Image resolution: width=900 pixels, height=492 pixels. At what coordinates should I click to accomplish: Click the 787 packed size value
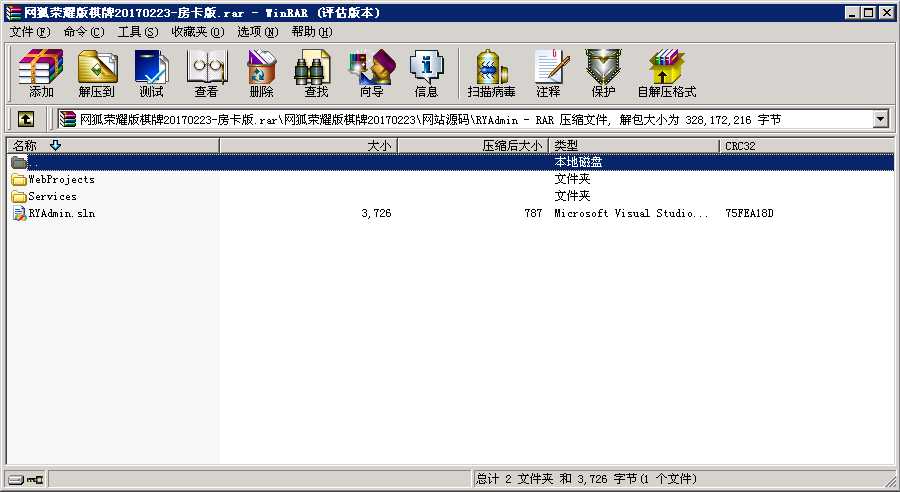click(x=533, y=214)
